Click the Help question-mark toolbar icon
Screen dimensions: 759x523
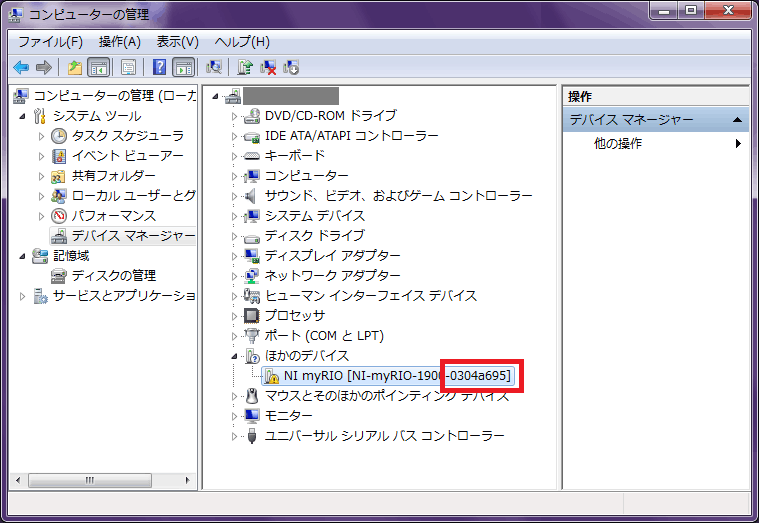(159, 68)
